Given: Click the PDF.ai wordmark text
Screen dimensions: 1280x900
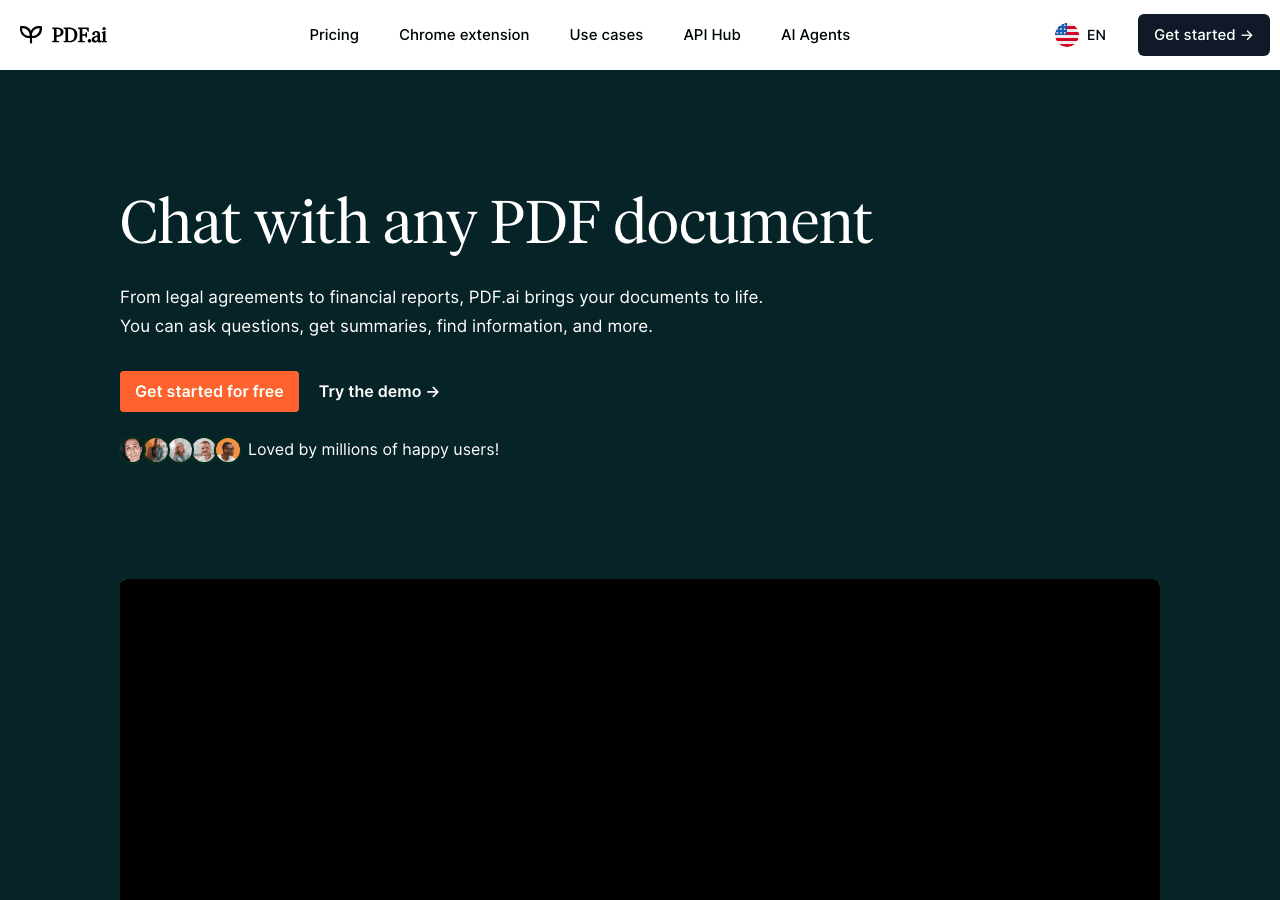Looking at the screenshot, I should tap(79, 35).
